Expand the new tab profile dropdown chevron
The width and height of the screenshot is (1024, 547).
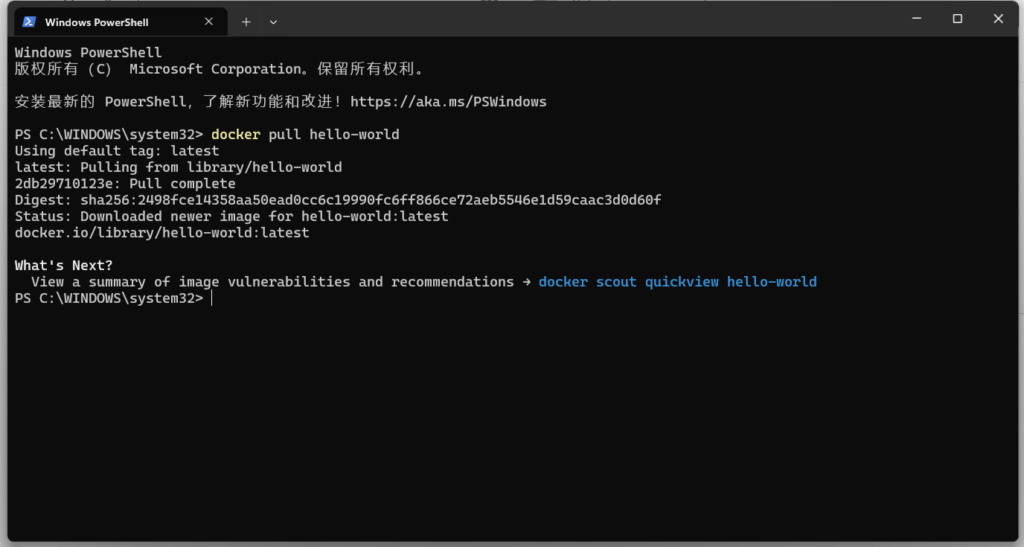coord(273,22)
